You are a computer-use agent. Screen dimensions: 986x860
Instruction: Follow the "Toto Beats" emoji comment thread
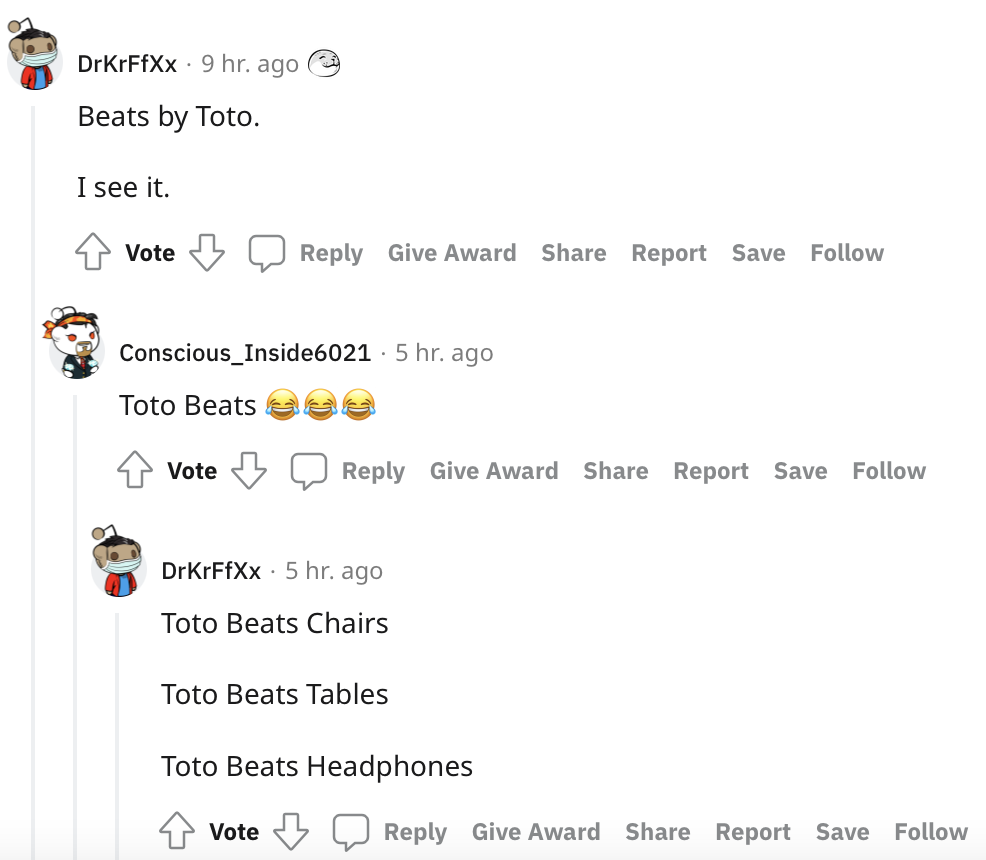[x=889, y=471]
